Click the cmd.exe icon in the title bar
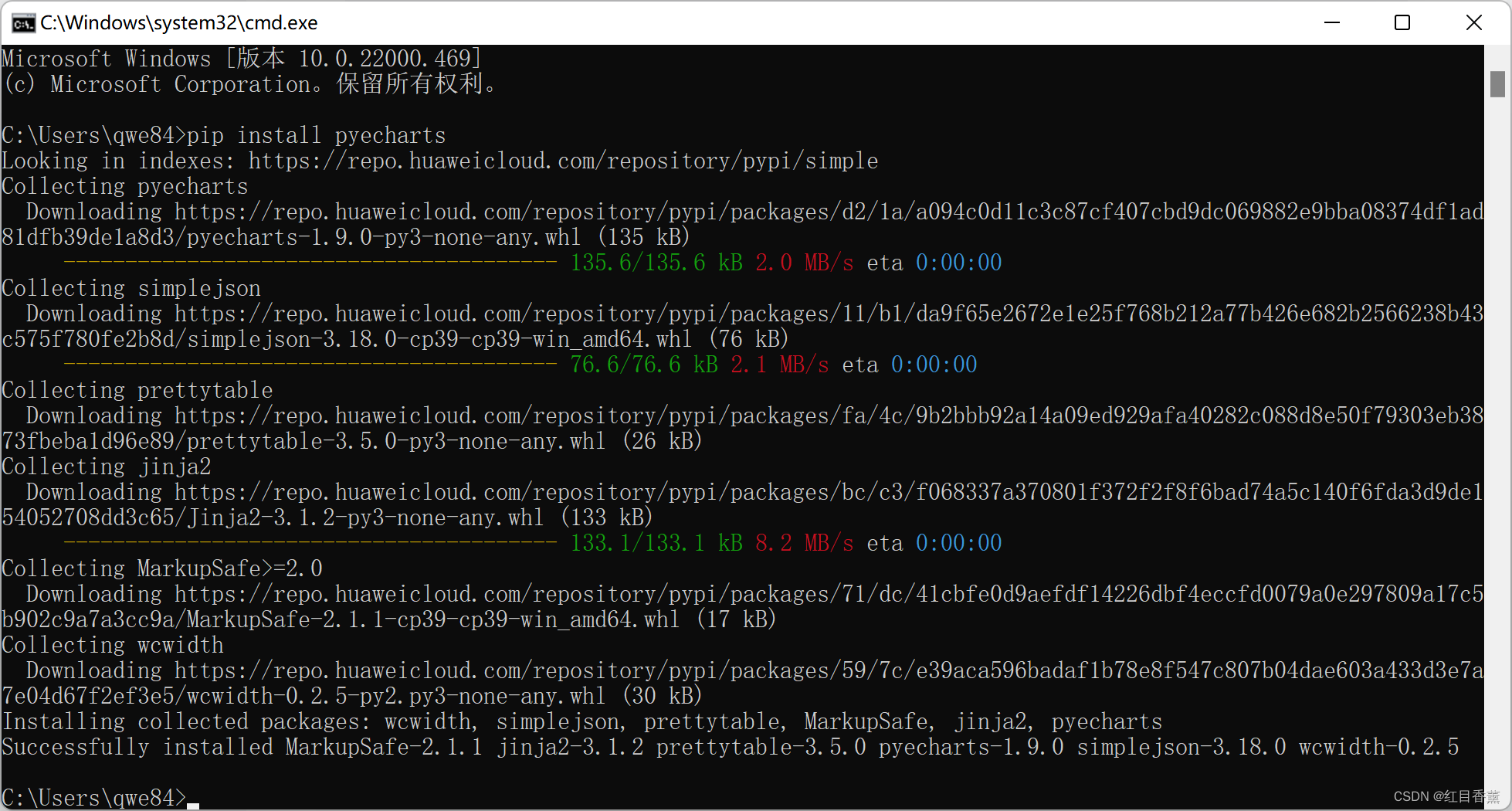Screen dimensions: 1512x811 point(22,22)
